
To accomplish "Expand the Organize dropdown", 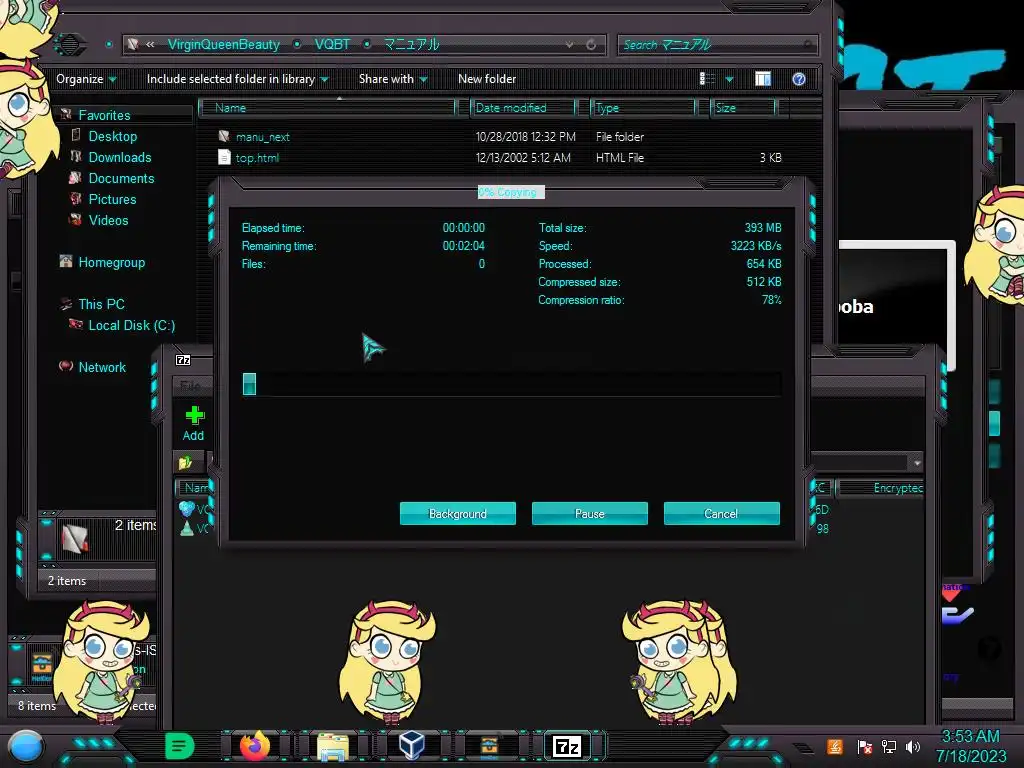I will point(86,79).
